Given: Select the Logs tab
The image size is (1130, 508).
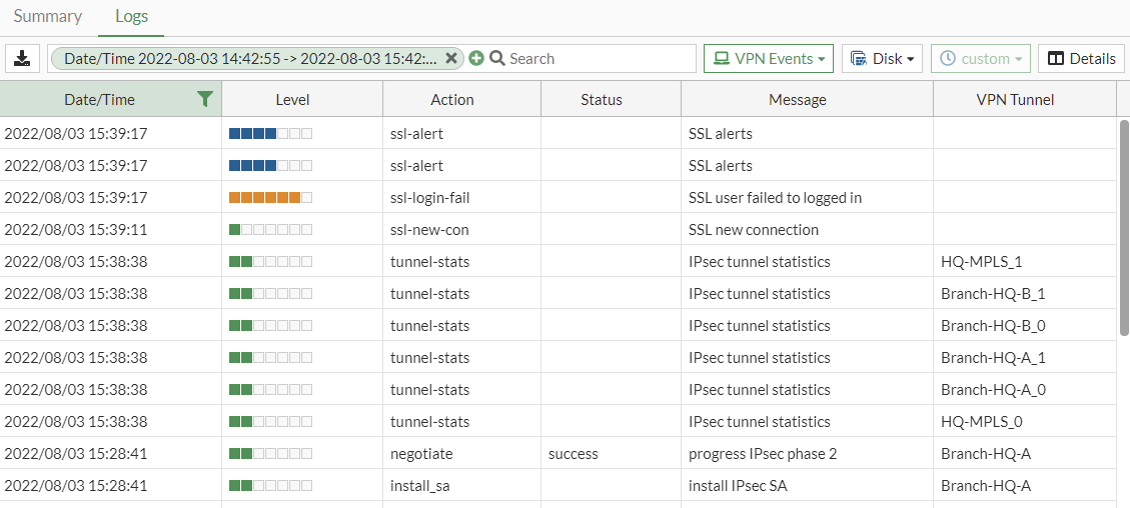Looking at the screenshot, I should (131, 16).
